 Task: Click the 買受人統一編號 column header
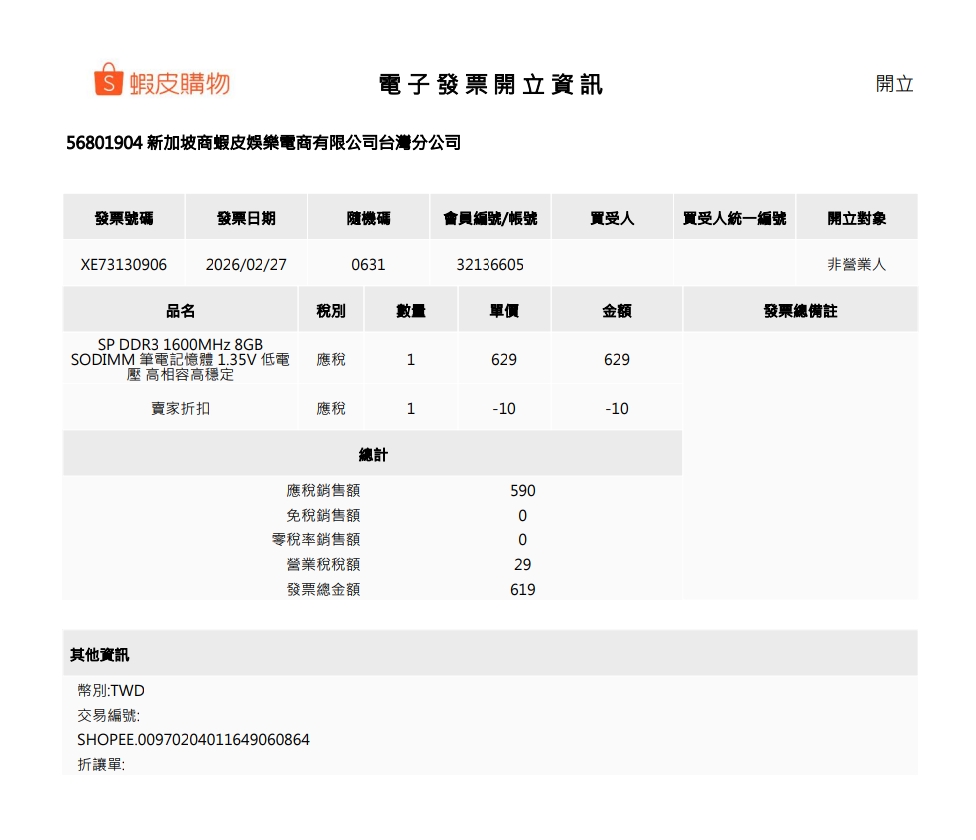click(x=734, y=218)
